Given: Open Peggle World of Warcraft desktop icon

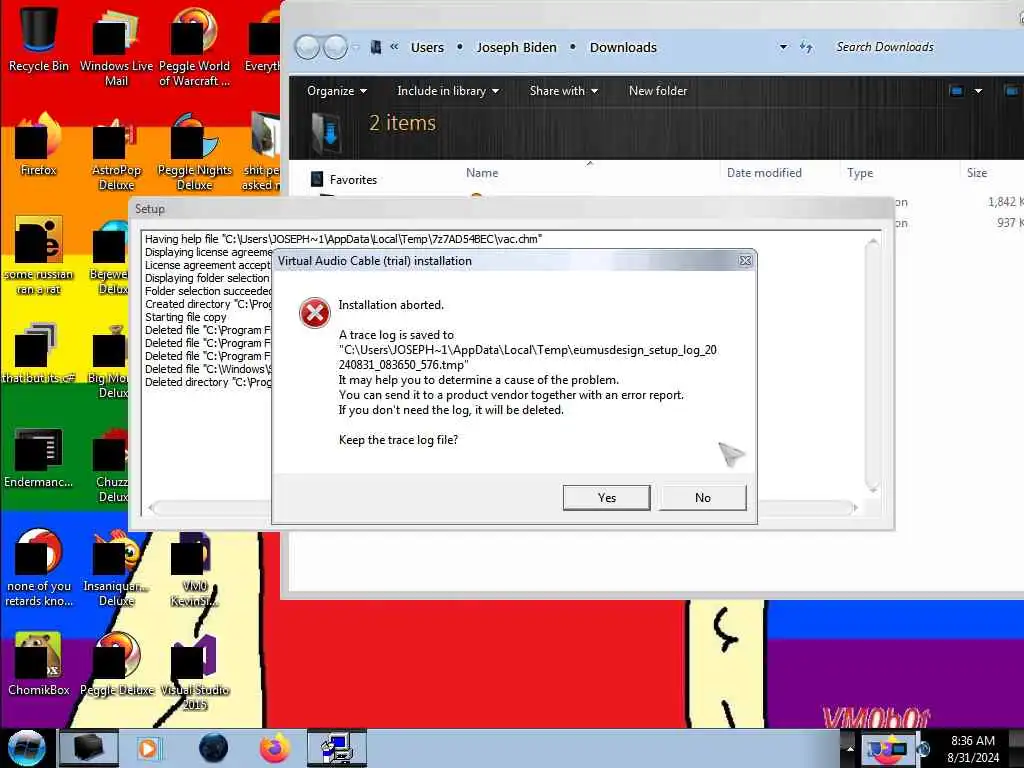Looking at the screenshot, I should coord(194,45).
